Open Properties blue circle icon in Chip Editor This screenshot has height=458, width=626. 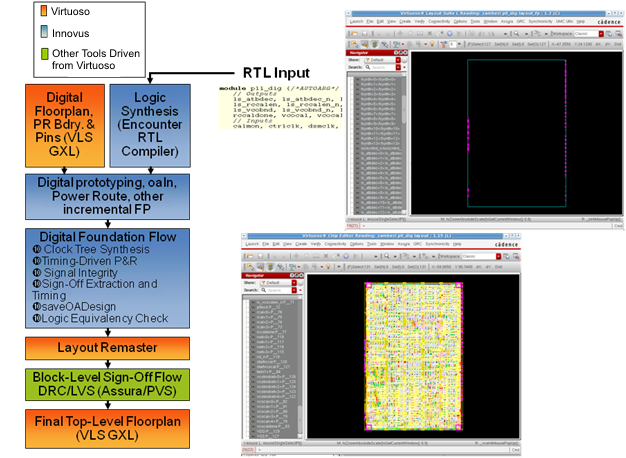point(346,256)
